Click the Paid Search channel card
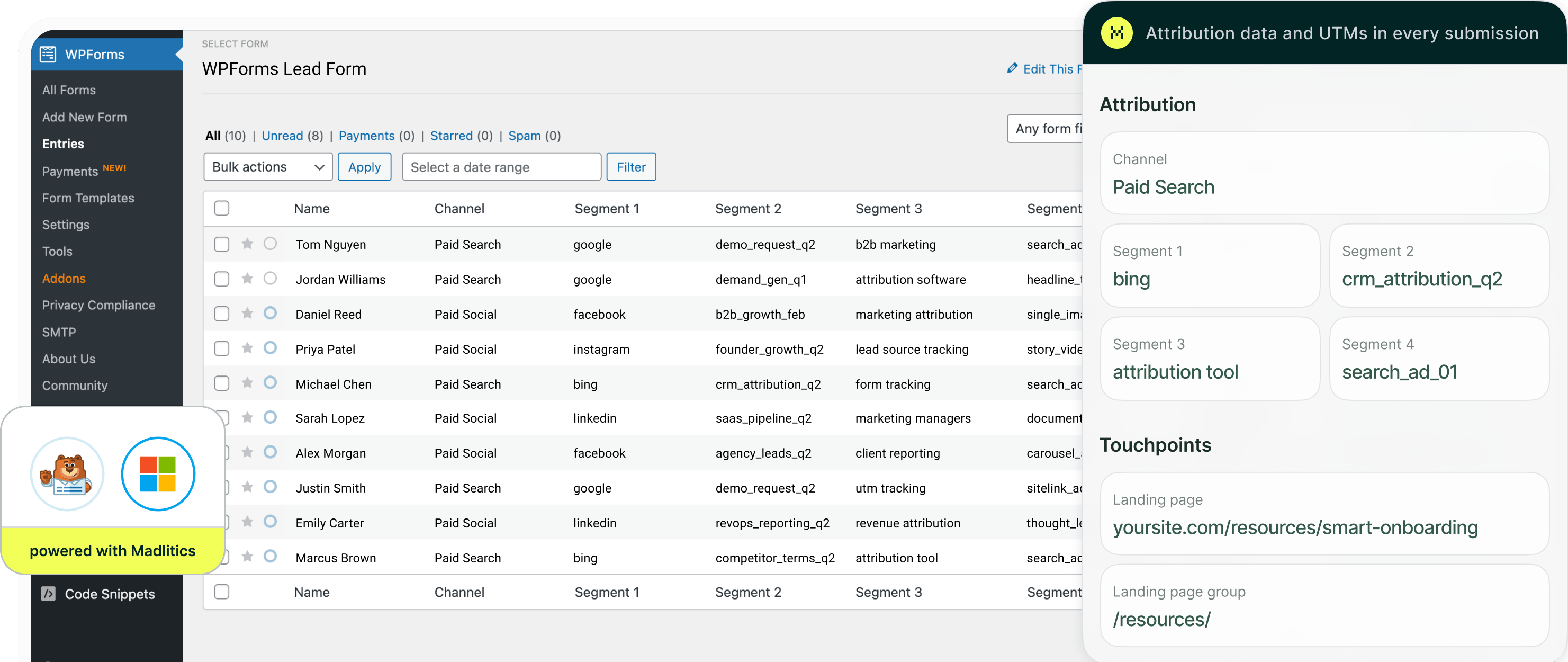This screenshot has height=662, width=1568. [x=1324, y=173]
